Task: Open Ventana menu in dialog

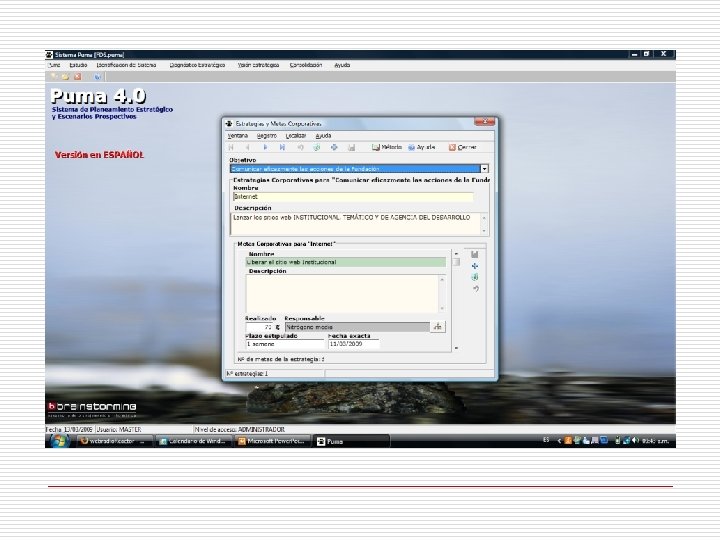Action: (x=237, y=136)
